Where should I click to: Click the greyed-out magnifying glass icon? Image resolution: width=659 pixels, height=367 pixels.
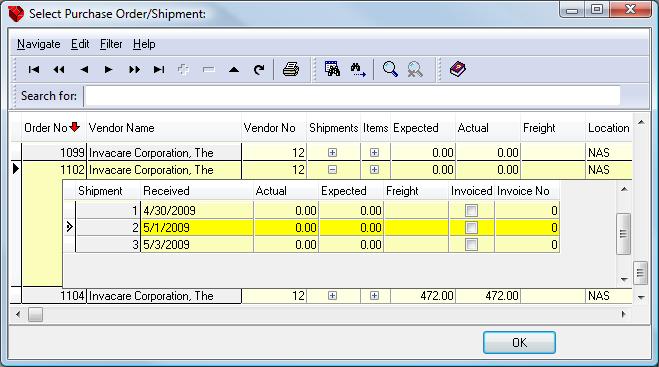click(x=415, y=69)
